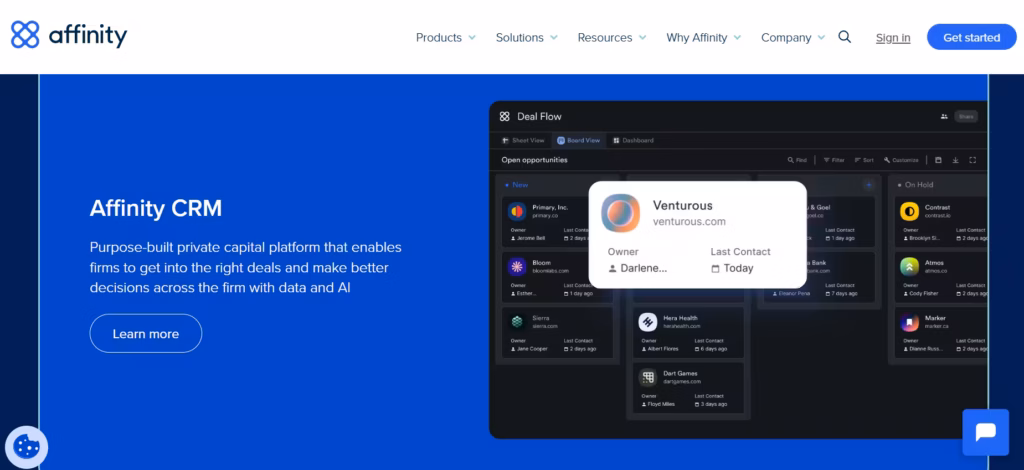Click the Dart Games logo icon
Image resolution: width=1024 pixels, height=470 pixels.
click(648, 377)
